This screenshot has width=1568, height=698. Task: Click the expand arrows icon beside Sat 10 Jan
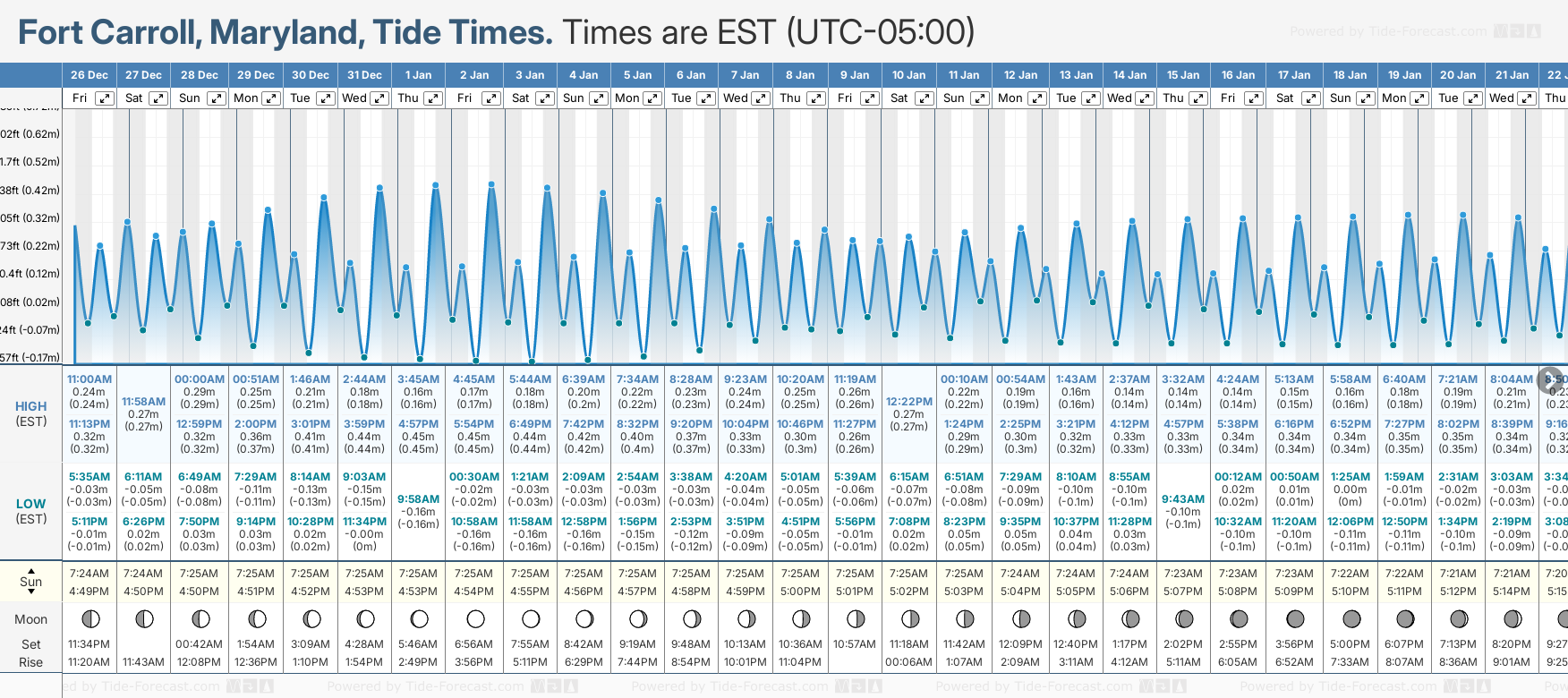pos(925,98)
